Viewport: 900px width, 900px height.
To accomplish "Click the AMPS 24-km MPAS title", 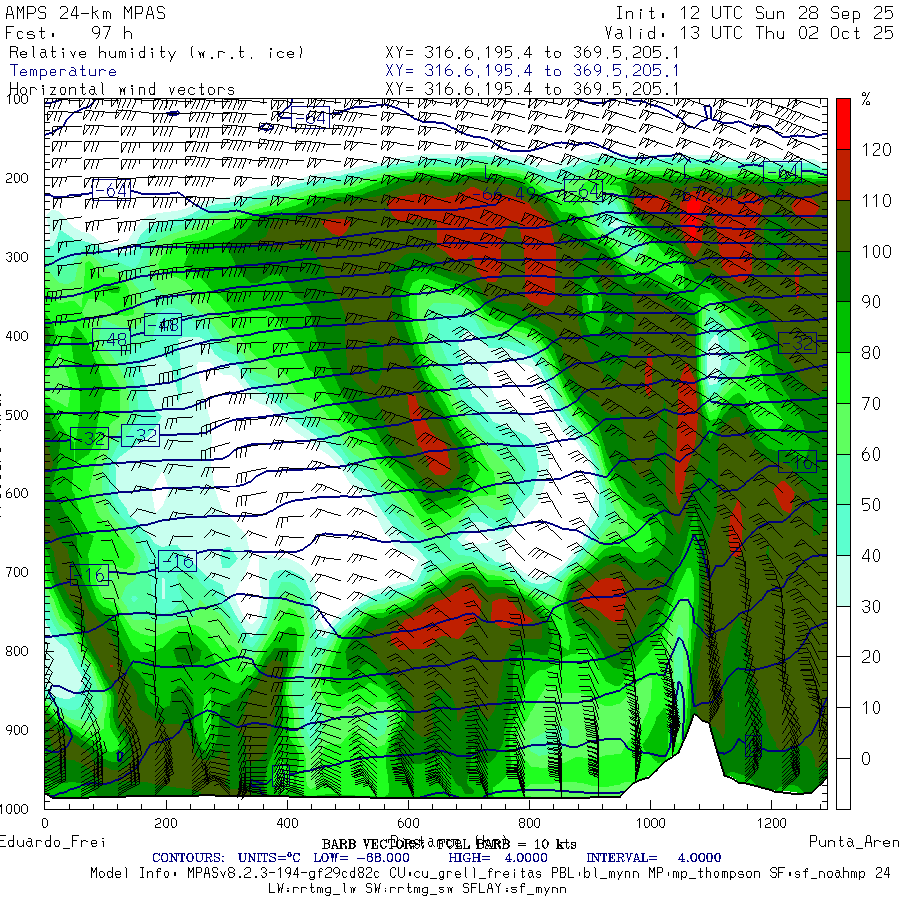I will click(85, 13).
